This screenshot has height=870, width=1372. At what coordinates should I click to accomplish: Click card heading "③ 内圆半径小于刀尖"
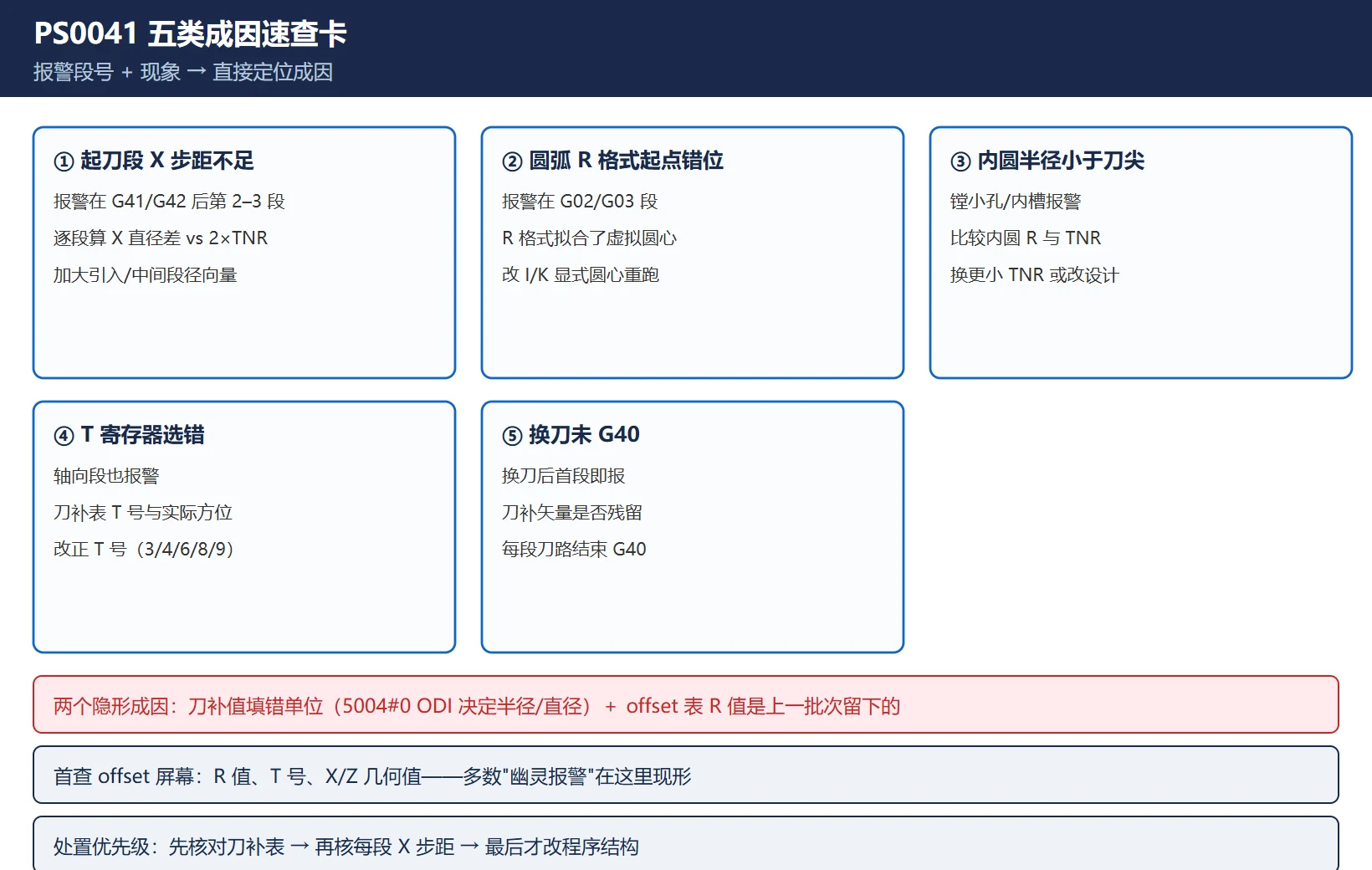[1047, 161]
